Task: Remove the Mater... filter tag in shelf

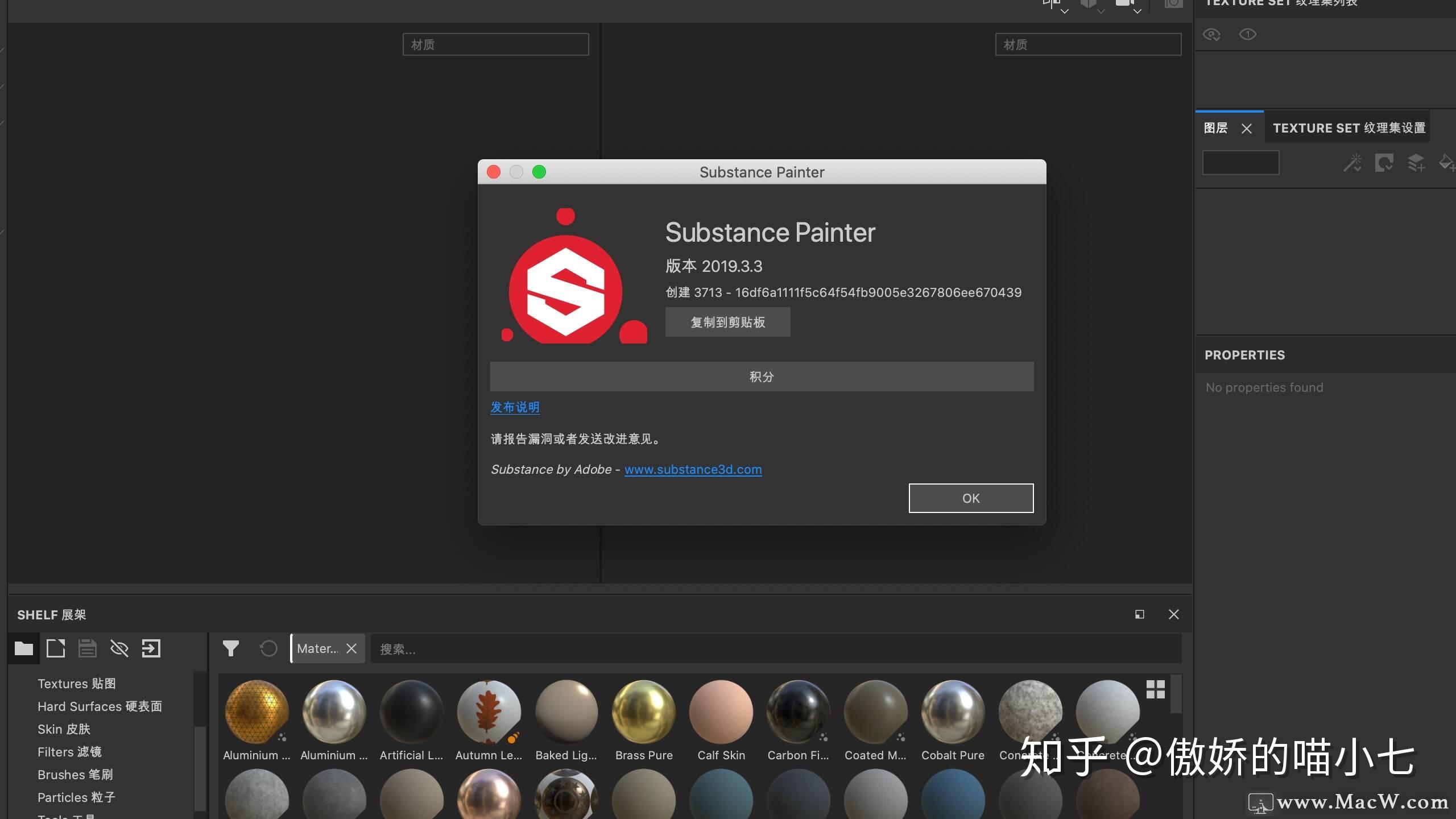Action: point(351,648)
